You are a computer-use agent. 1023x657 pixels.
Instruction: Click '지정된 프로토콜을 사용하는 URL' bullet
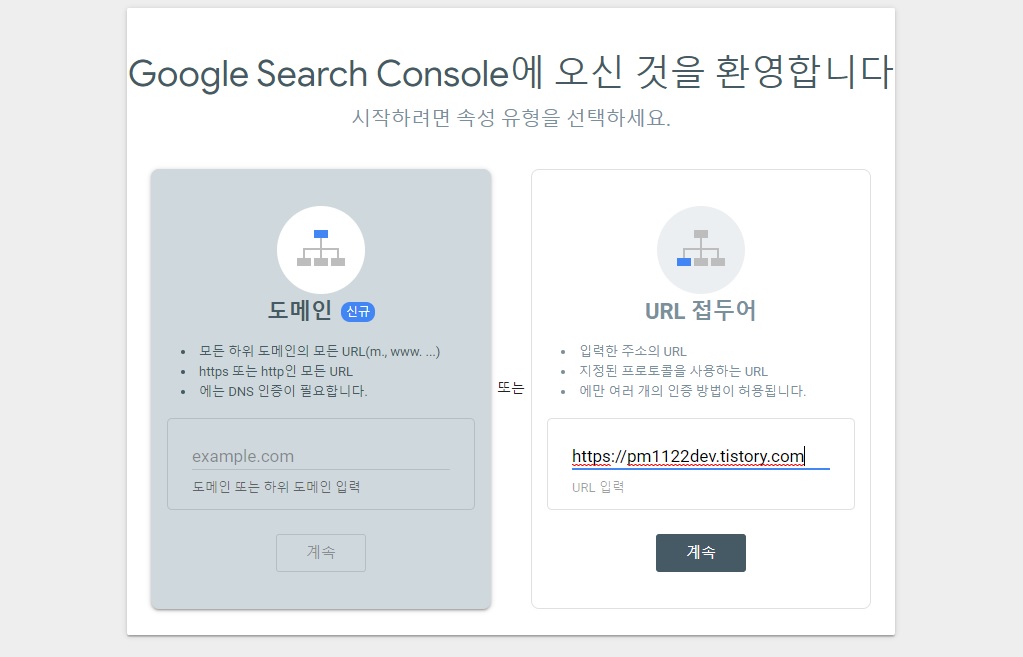tap(673, 371)
